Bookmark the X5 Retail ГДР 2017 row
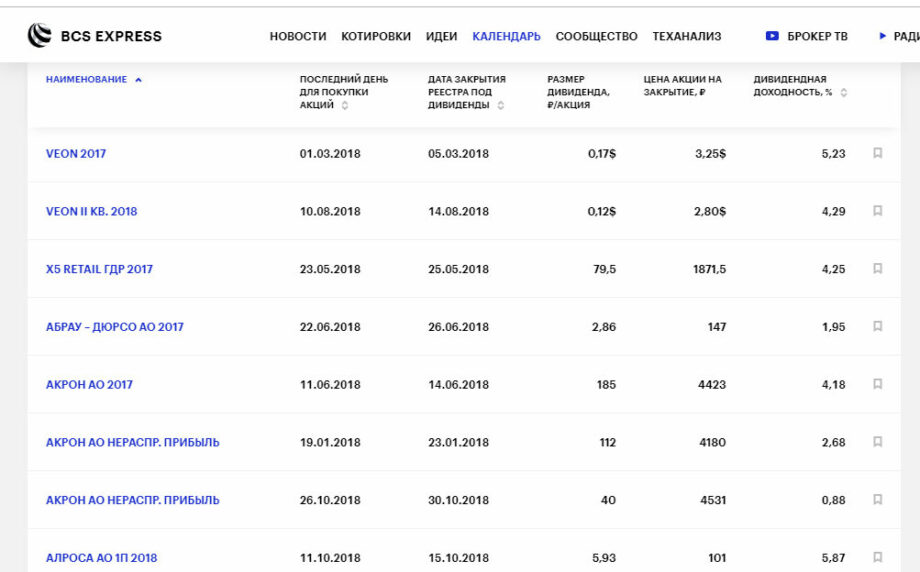This screenshot has height=572, width=920. tap(877, 269)
